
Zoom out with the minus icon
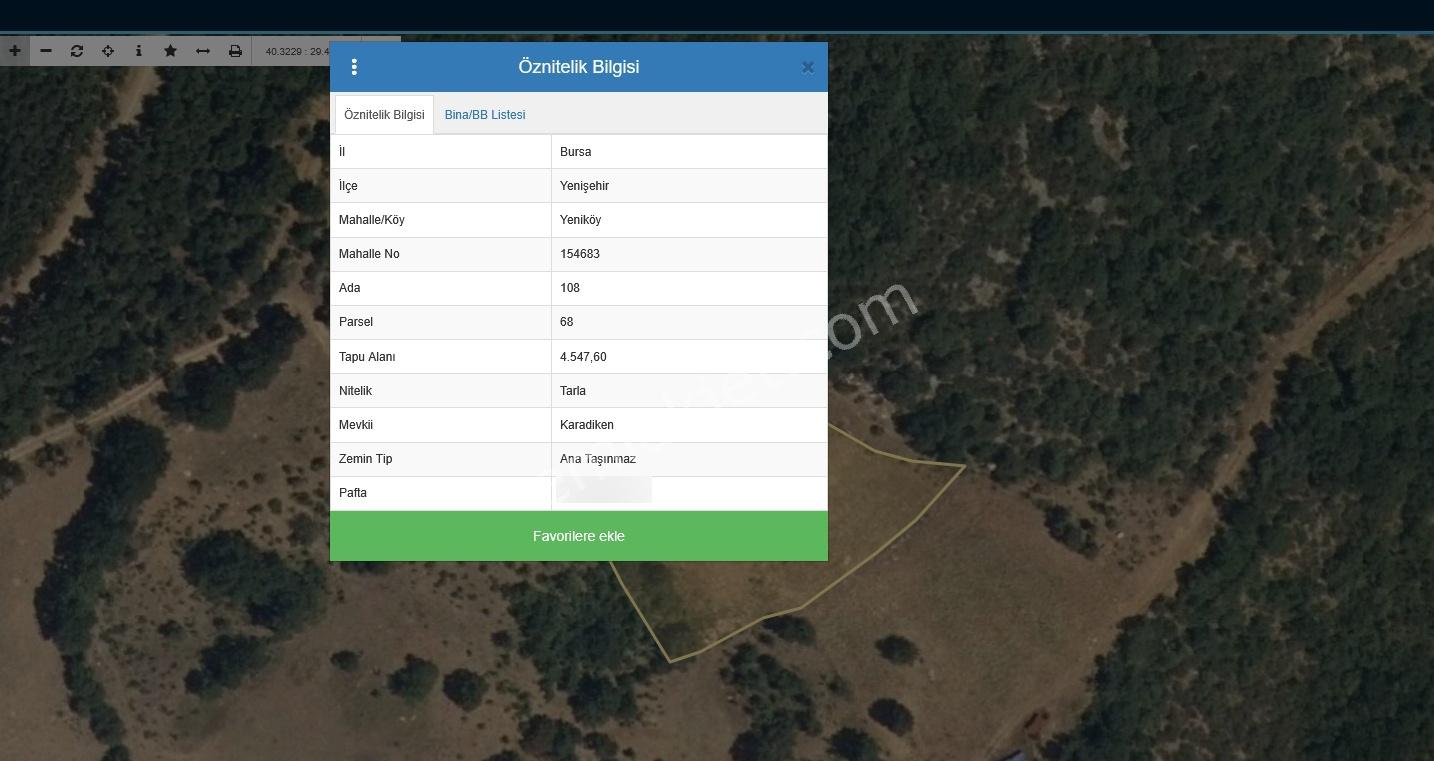point(46,51)
